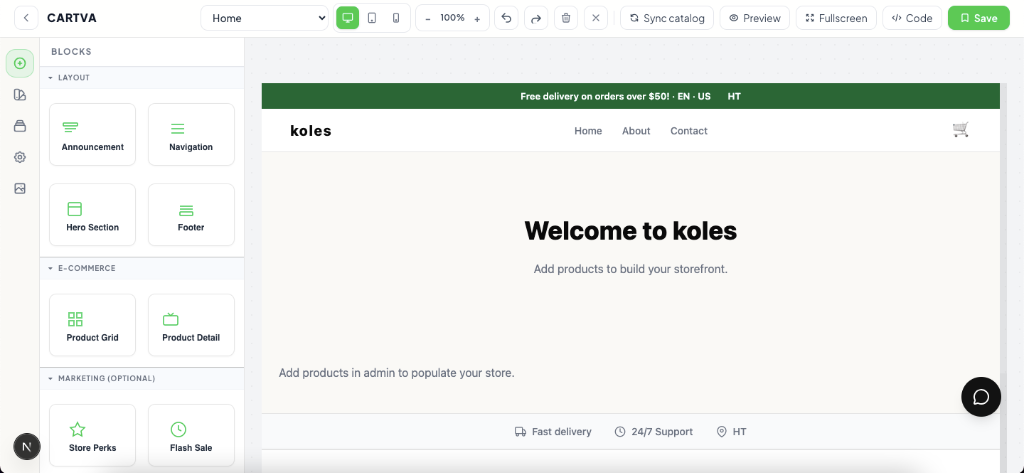Click the 24/7 Support clock icon
The image size is (1024, 473).
pyautogui.click(x=620, y=432)
